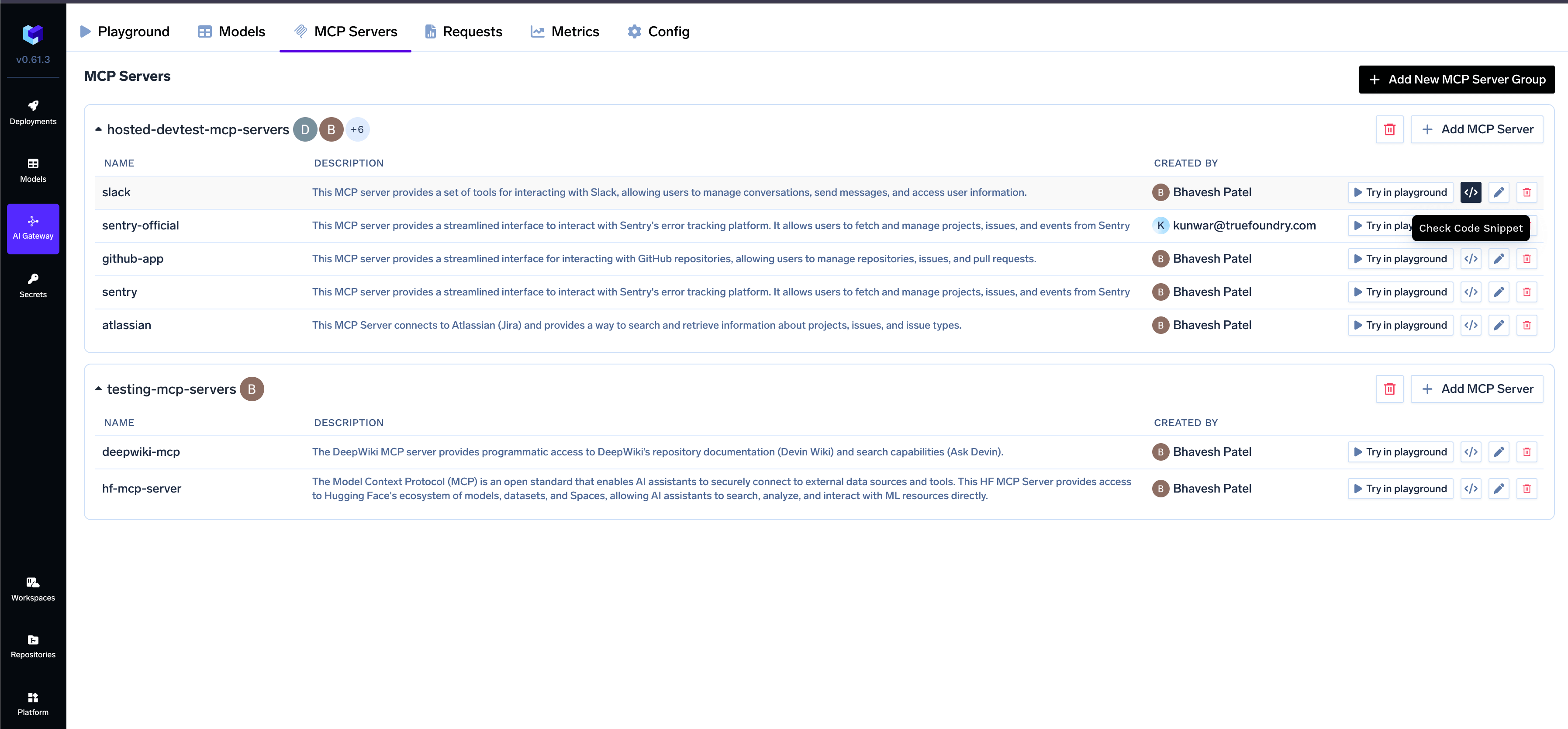Delete the hf-mcp-server entry
Screen dimensions: 1568x729
click(x=1527, y=489)
